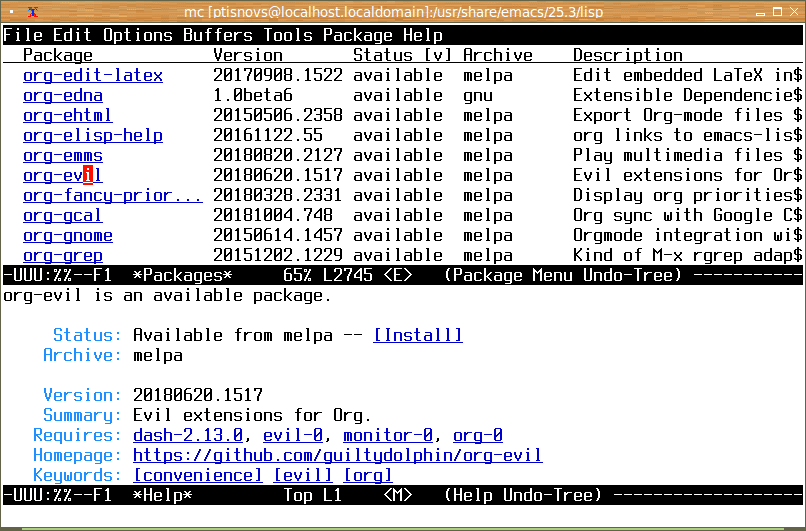Select the org-emms package link
Screen dimensions: 806x531
pyautogui.click(x=63, y=155)
